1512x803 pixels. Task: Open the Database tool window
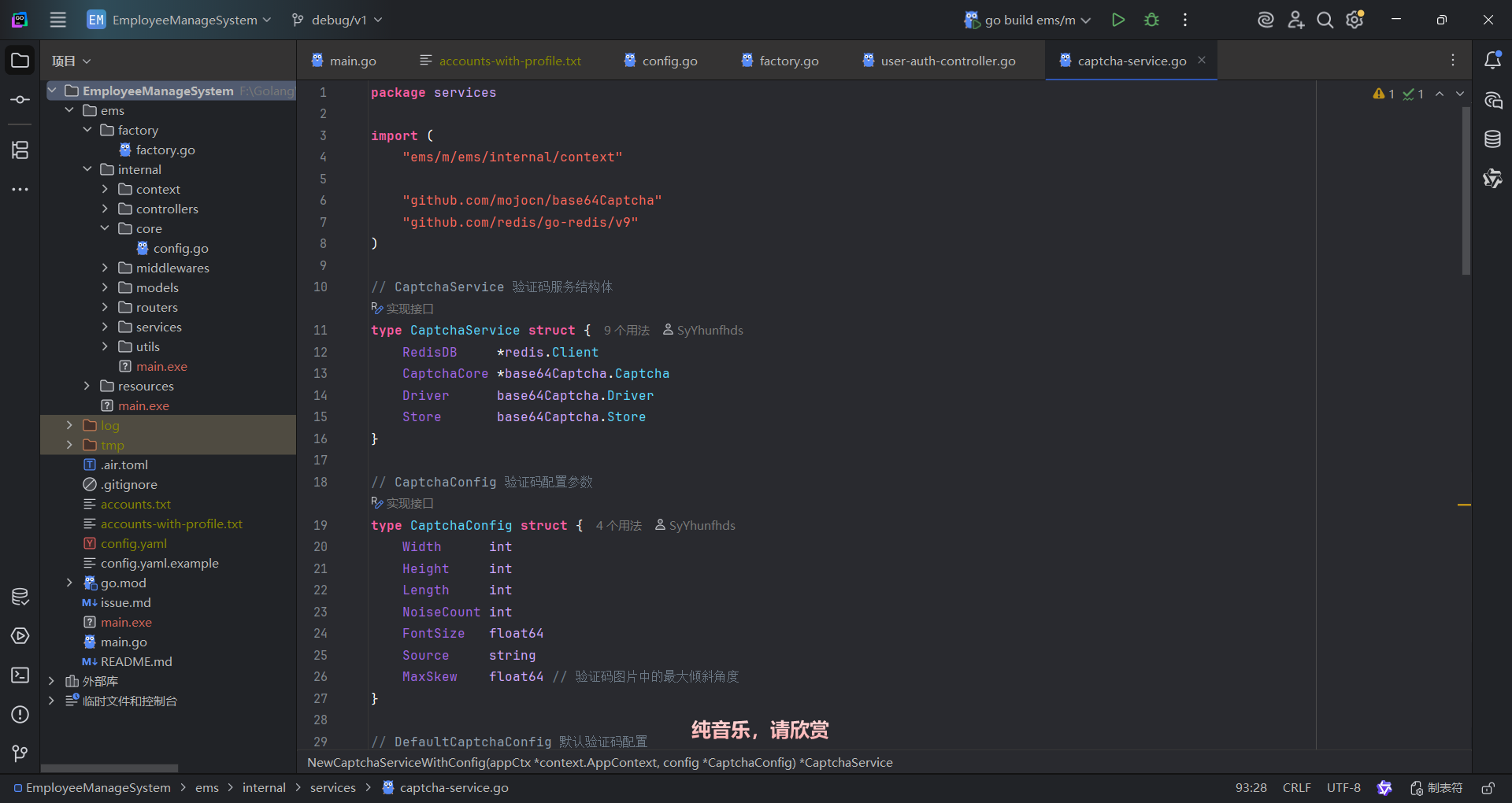pyautogui.click(x=1492, y=139)
